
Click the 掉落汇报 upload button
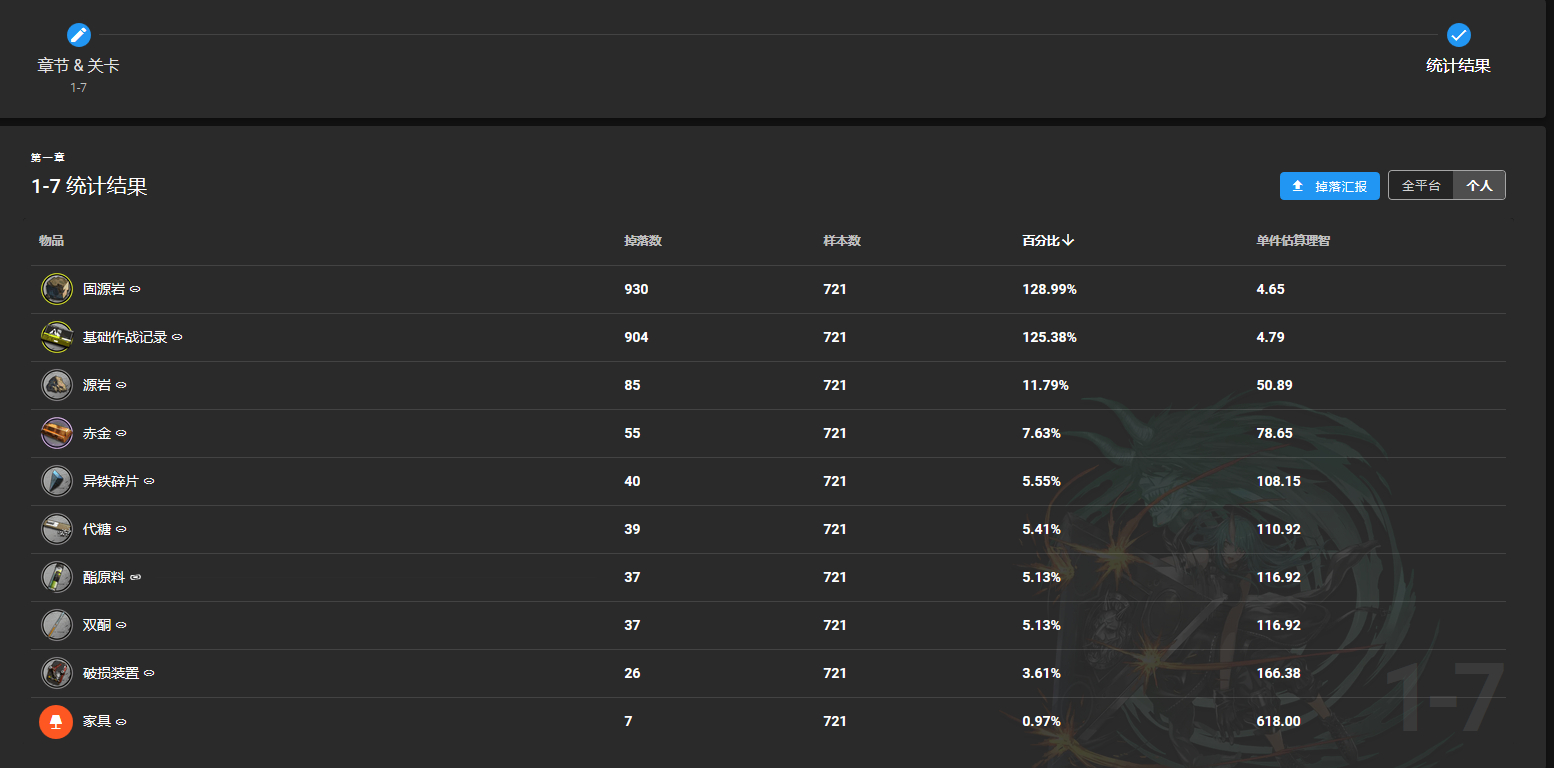[x=1330, y=186]
